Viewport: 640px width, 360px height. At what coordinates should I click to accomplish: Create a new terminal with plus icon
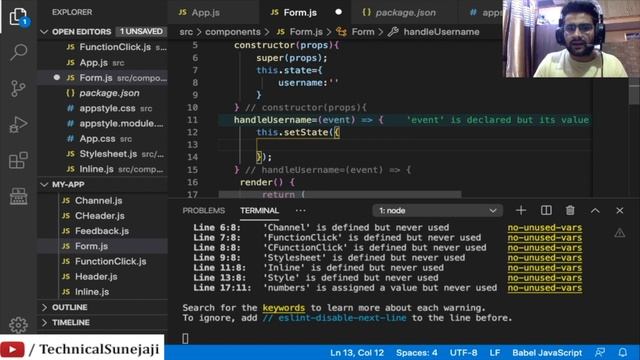point(521,211)
